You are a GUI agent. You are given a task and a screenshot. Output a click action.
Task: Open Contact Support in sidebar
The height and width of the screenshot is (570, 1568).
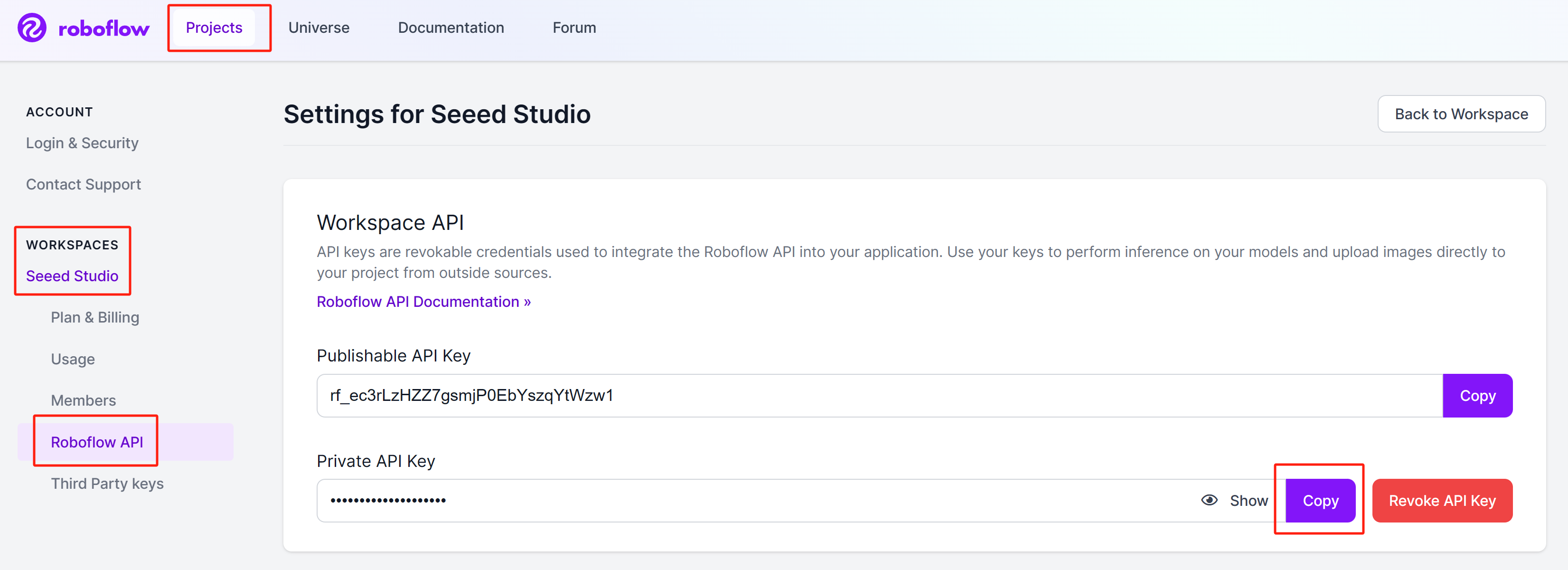tap(84, 184)
